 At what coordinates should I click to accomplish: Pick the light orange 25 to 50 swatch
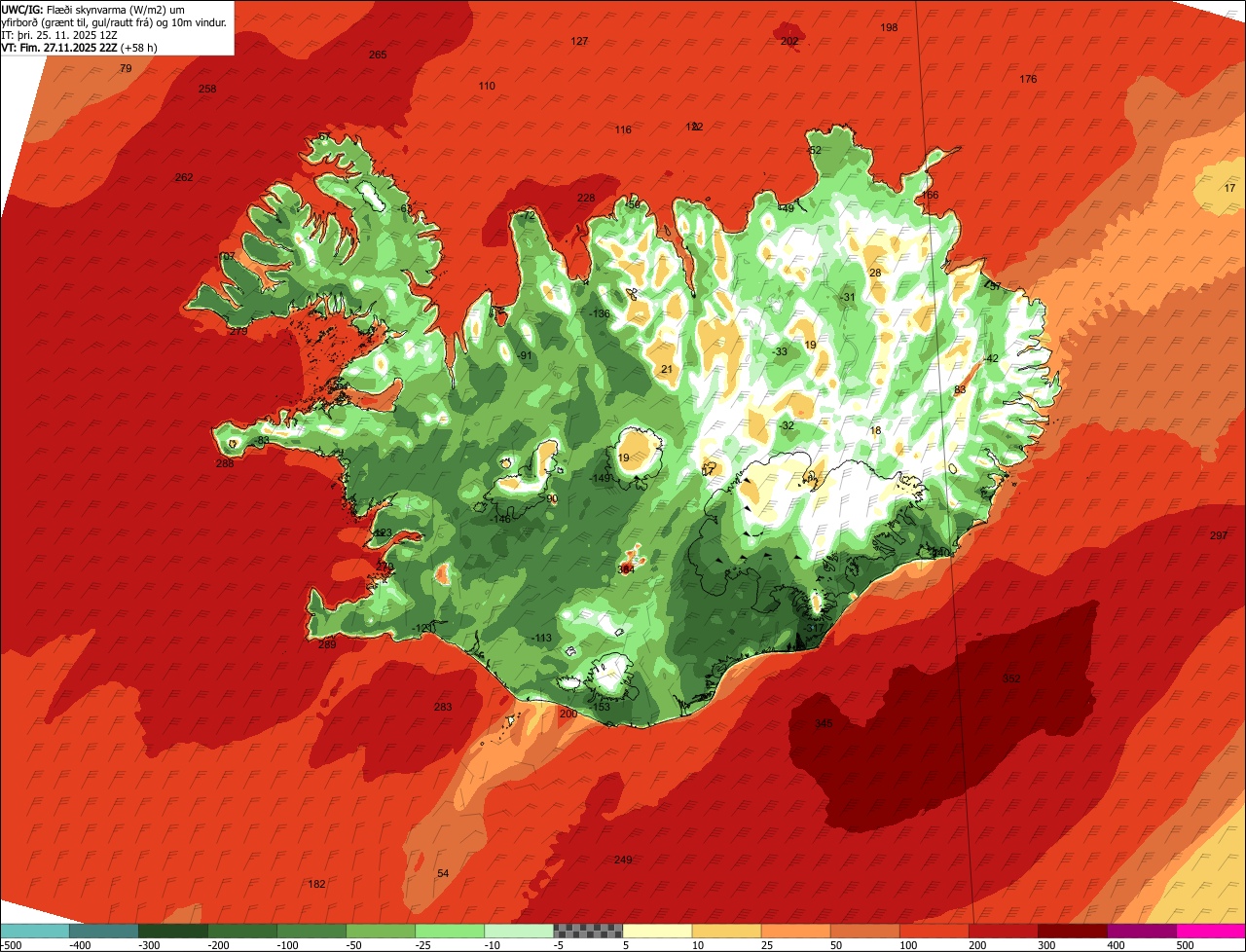(795, 932)
